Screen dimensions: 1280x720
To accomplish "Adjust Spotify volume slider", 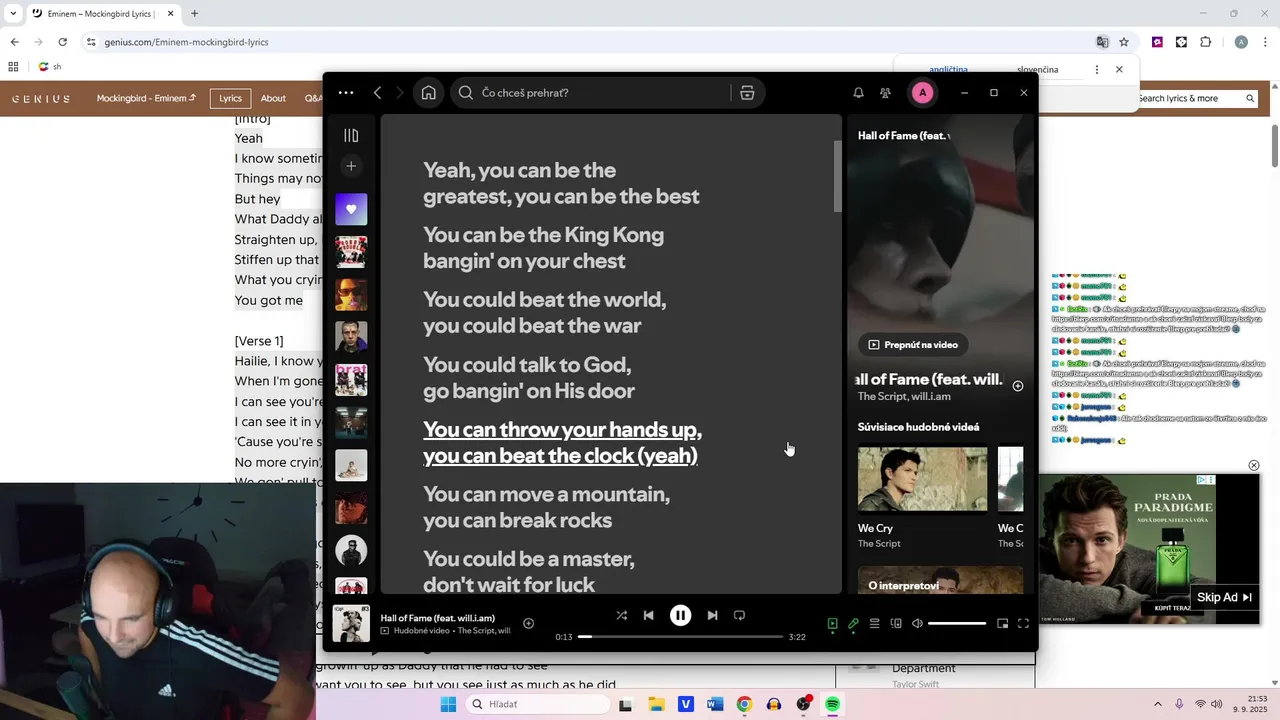I will point(957,623).
